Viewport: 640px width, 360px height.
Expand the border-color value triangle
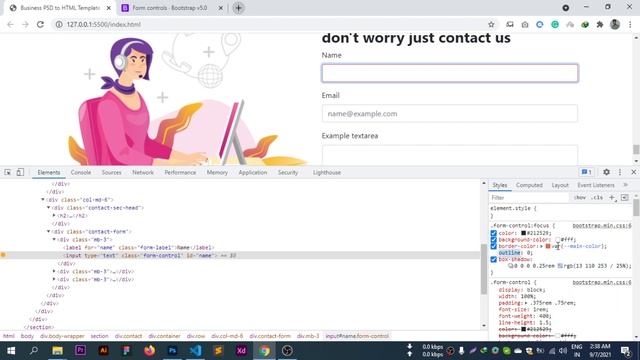(x=542, y=246)
